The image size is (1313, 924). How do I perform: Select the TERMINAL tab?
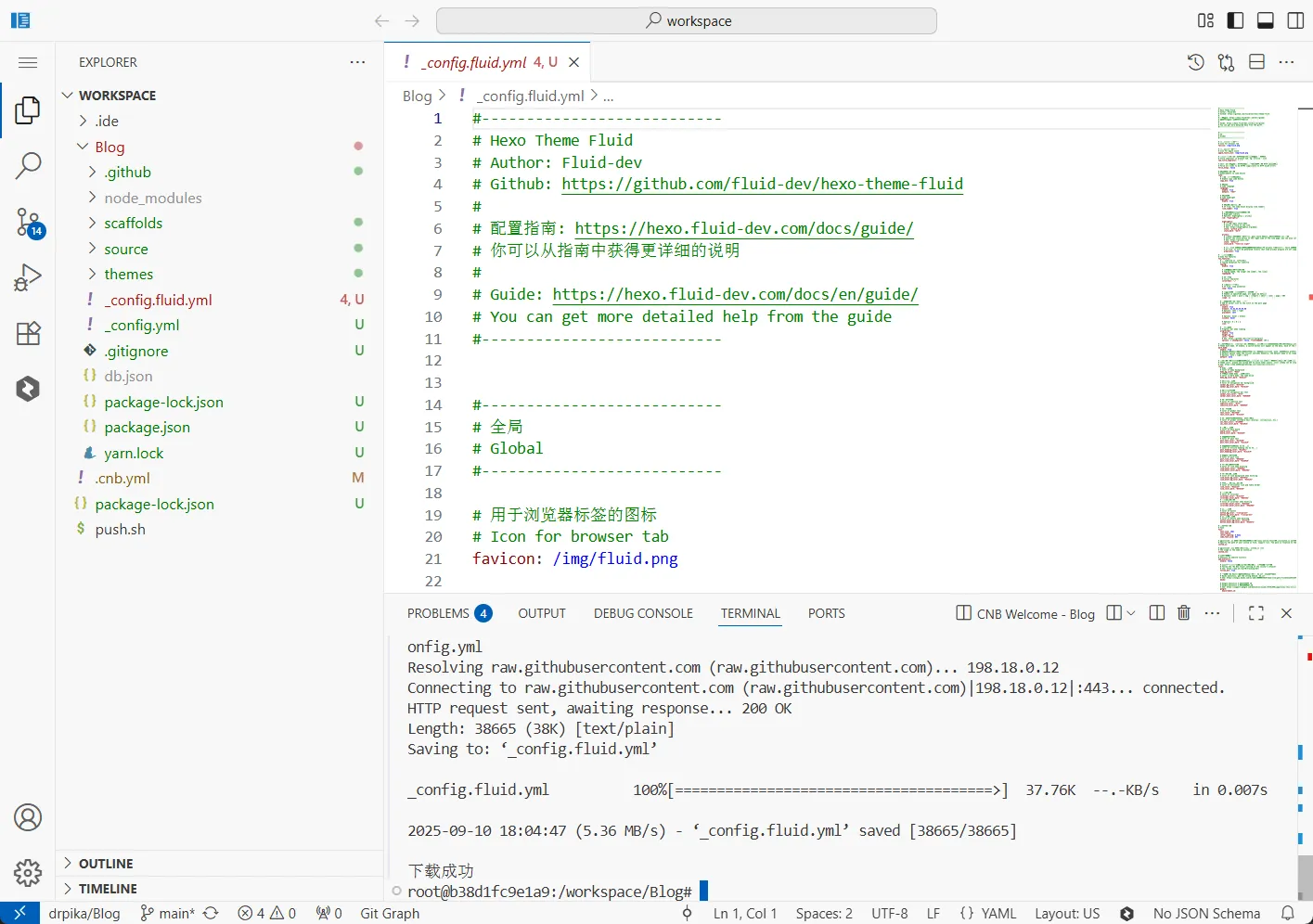click(750, 613)
